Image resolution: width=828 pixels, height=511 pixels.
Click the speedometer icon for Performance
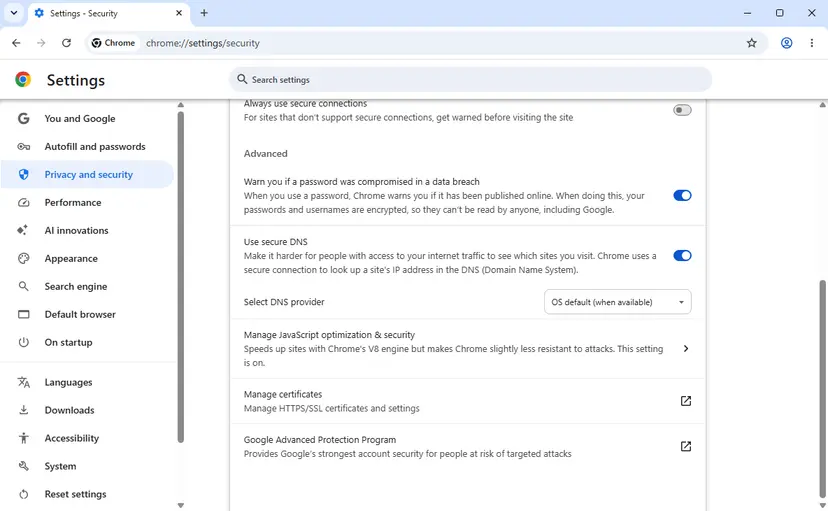click(23, 202)
